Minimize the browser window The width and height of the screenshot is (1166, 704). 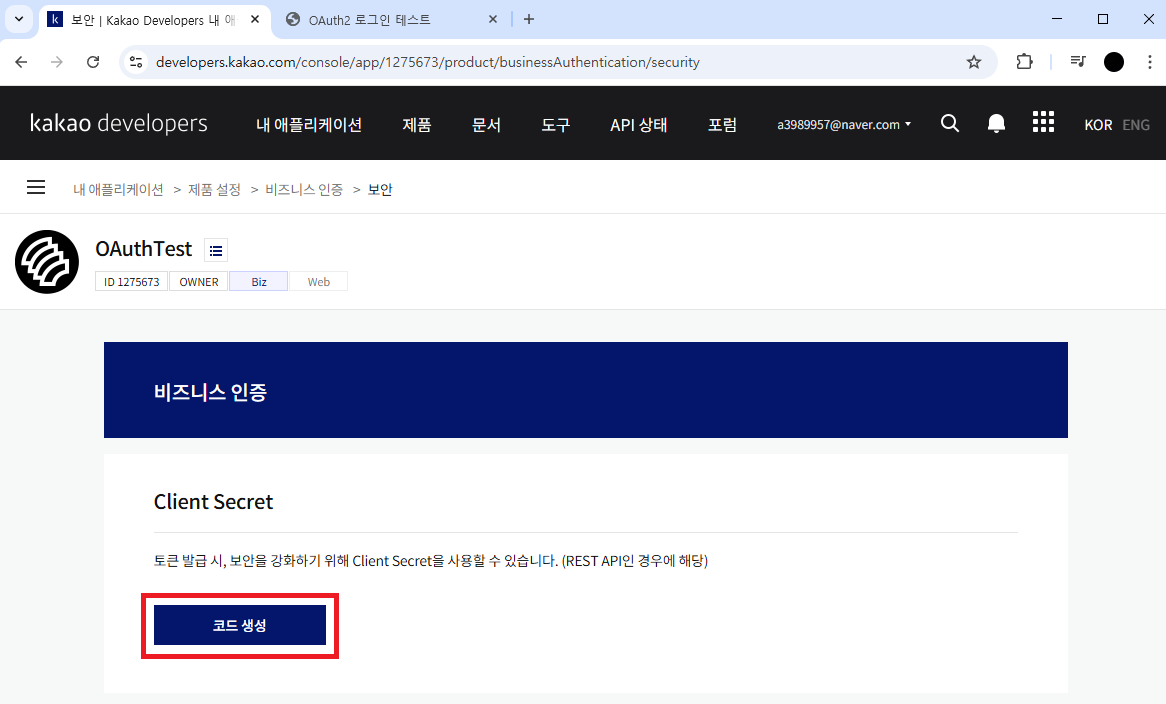(x=1057, y=19)
